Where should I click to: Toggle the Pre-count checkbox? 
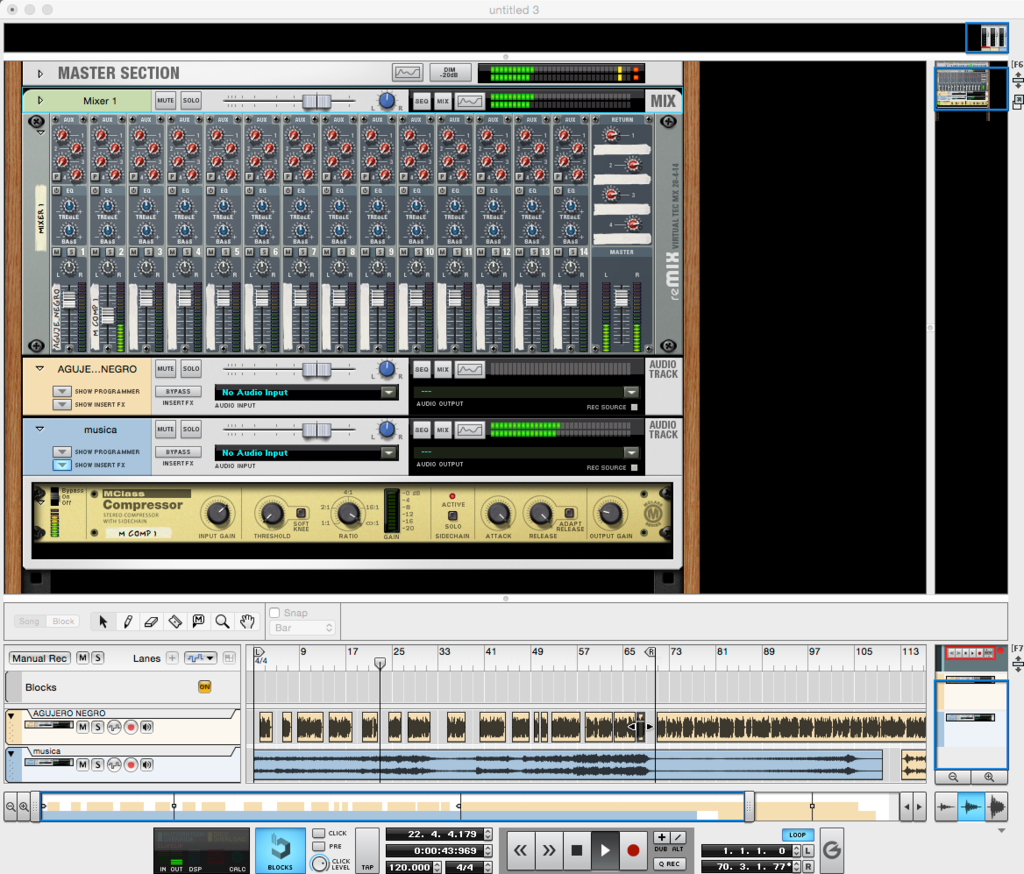pyautogui.click(x=319, y=846)
